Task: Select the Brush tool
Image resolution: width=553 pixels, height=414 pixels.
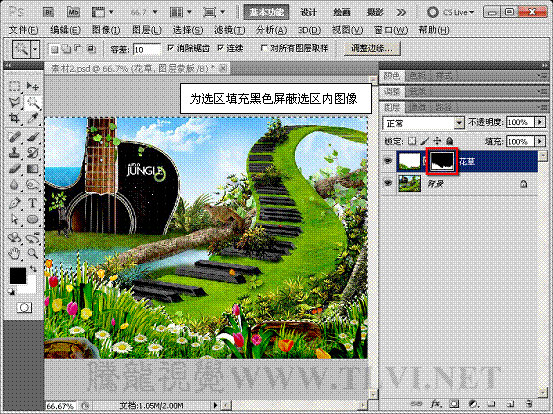Action: pos(32,137)
